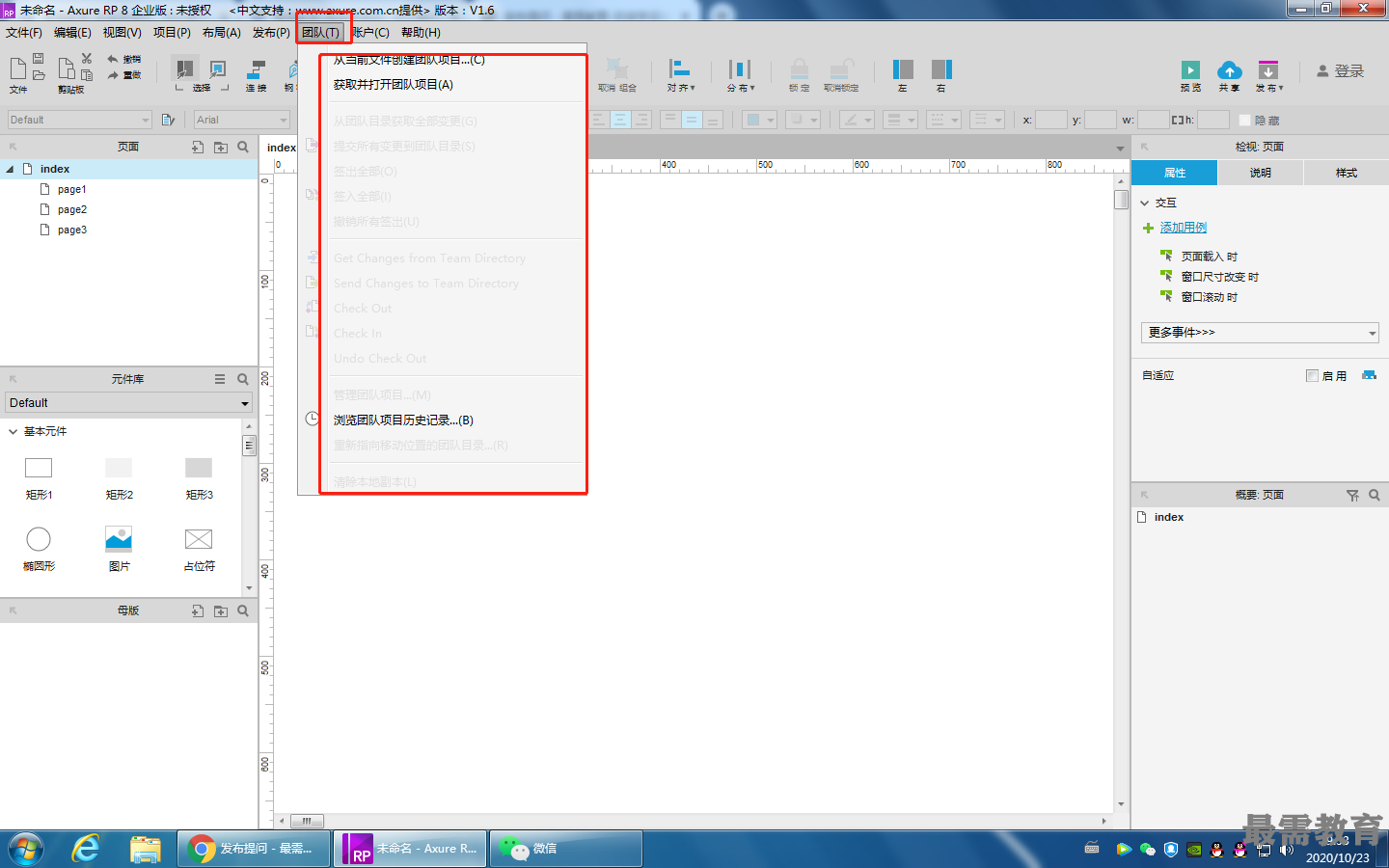Select the contained selection mode tool
The height and width of the screenshot is (868, 1389).
click(x=218, y=68)
